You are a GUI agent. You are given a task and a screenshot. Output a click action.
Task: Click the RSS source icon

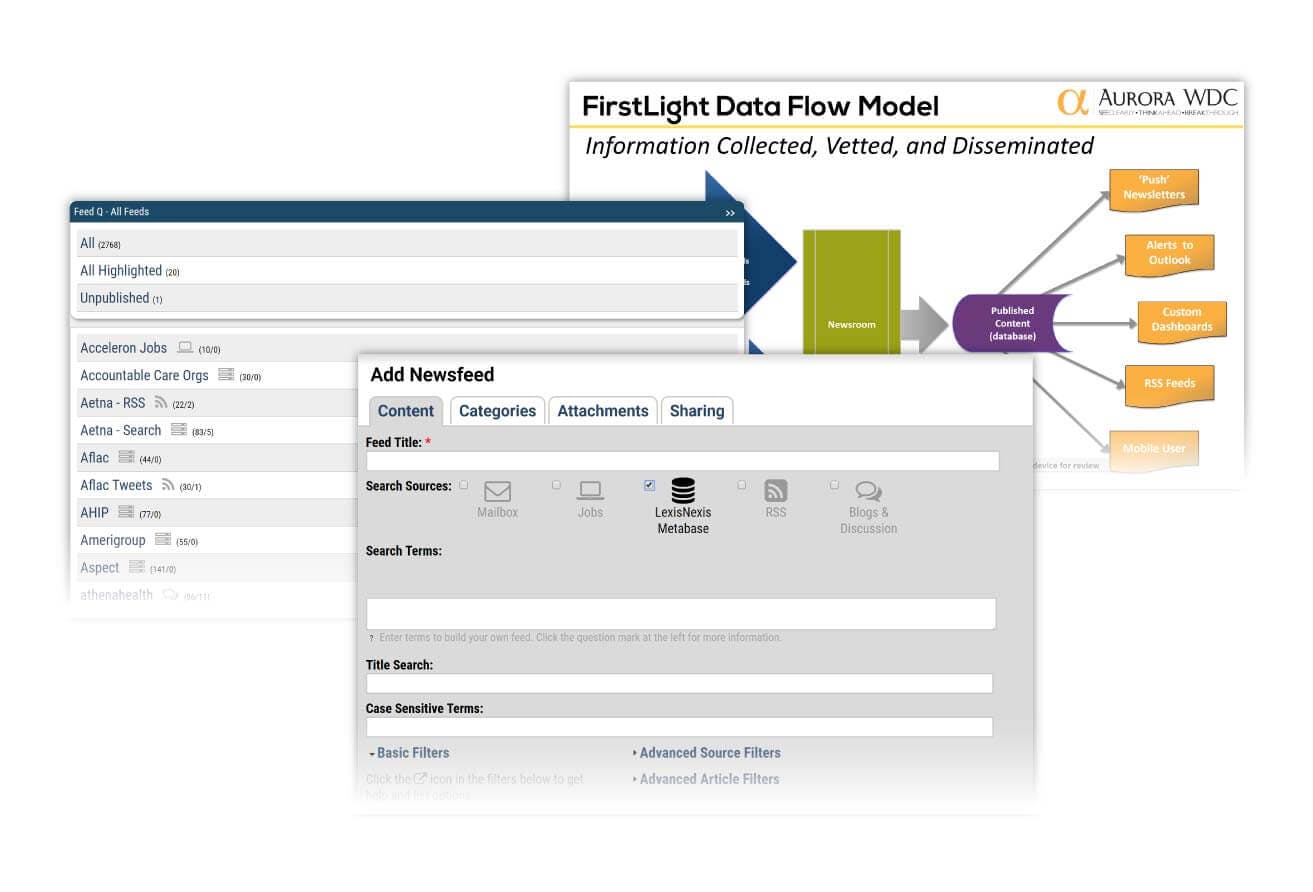pyautogui.click(x=776, y=491)
